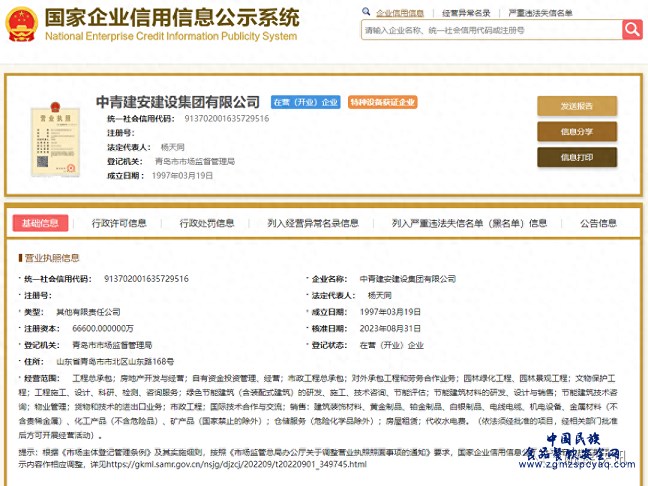Click the company title 中青建安建设集团有限公司
648x486 pixels.
click(x=178, y=102)
